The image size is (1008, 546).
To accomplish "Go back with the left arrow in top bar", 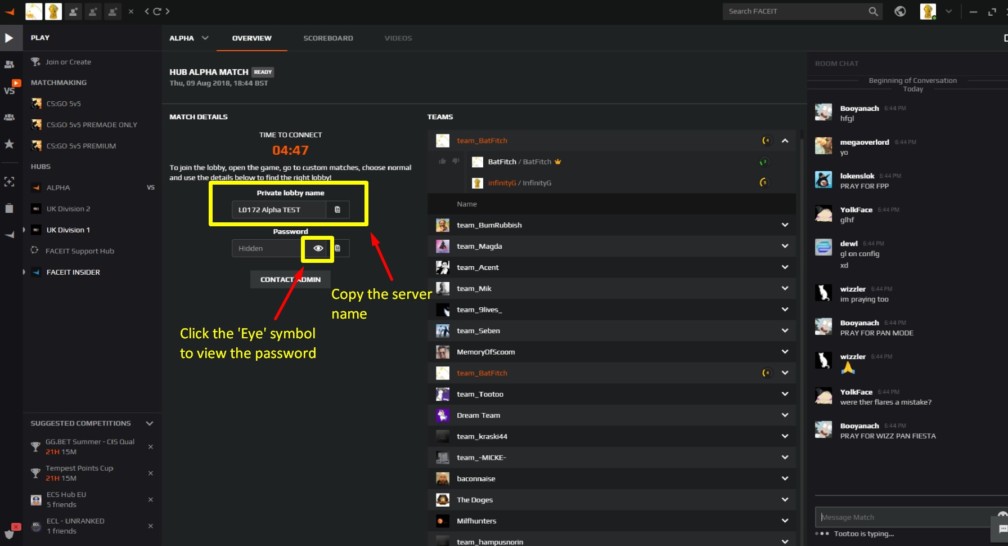I will coord(147,11).
